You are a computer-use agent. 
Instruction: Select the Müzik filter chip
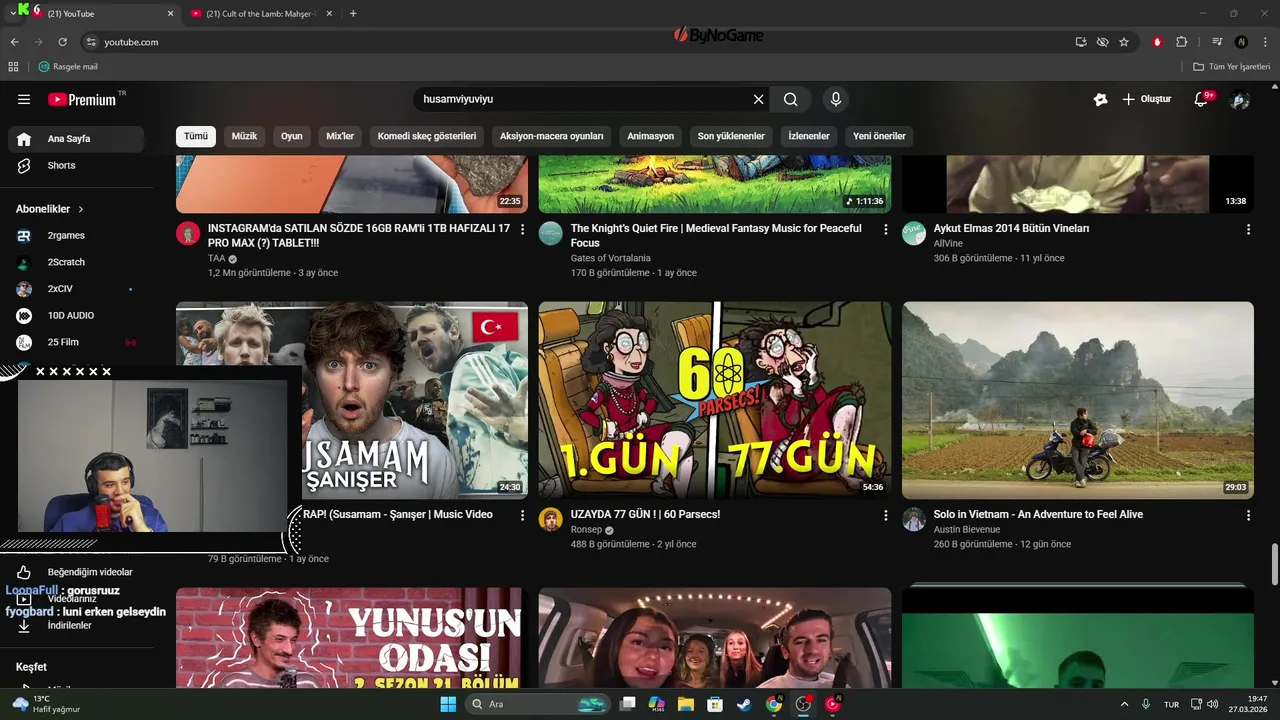[x=245, y=136]
